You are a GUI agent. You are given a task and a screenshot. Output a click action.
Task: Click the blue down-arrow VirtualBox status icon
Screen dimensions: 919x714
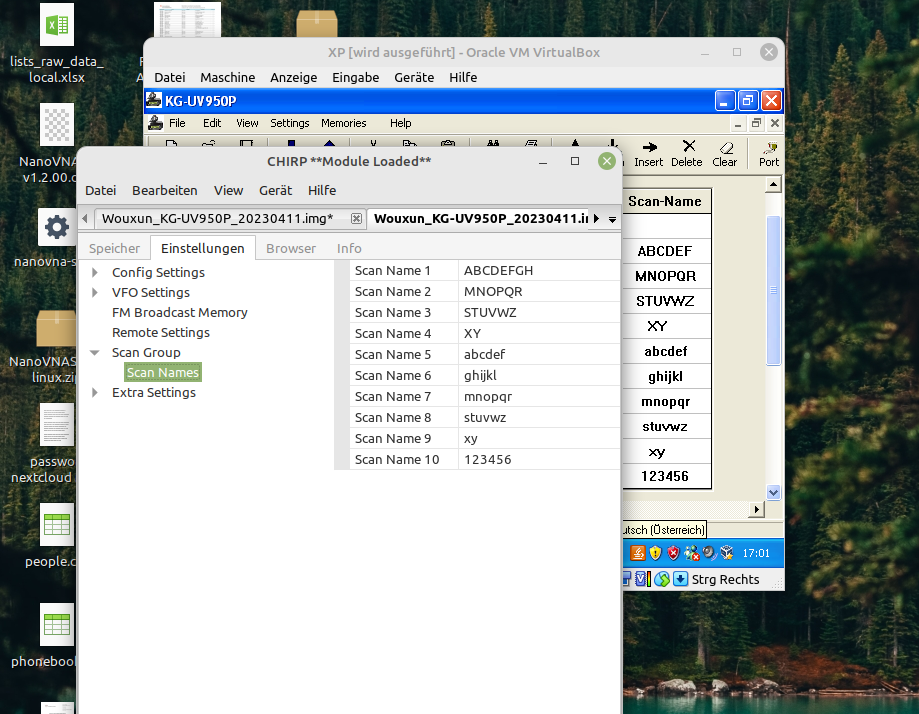pyautogui.click(x=680, y=579)
